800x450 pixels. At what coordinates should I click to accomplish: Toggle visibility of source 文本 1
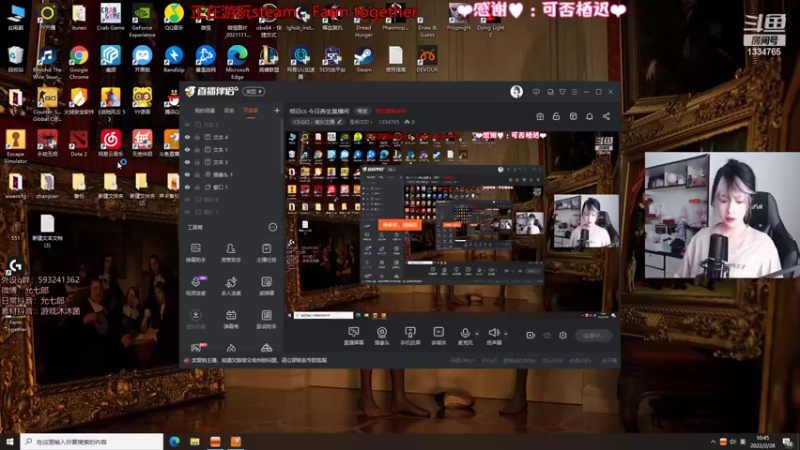(187, 149)
